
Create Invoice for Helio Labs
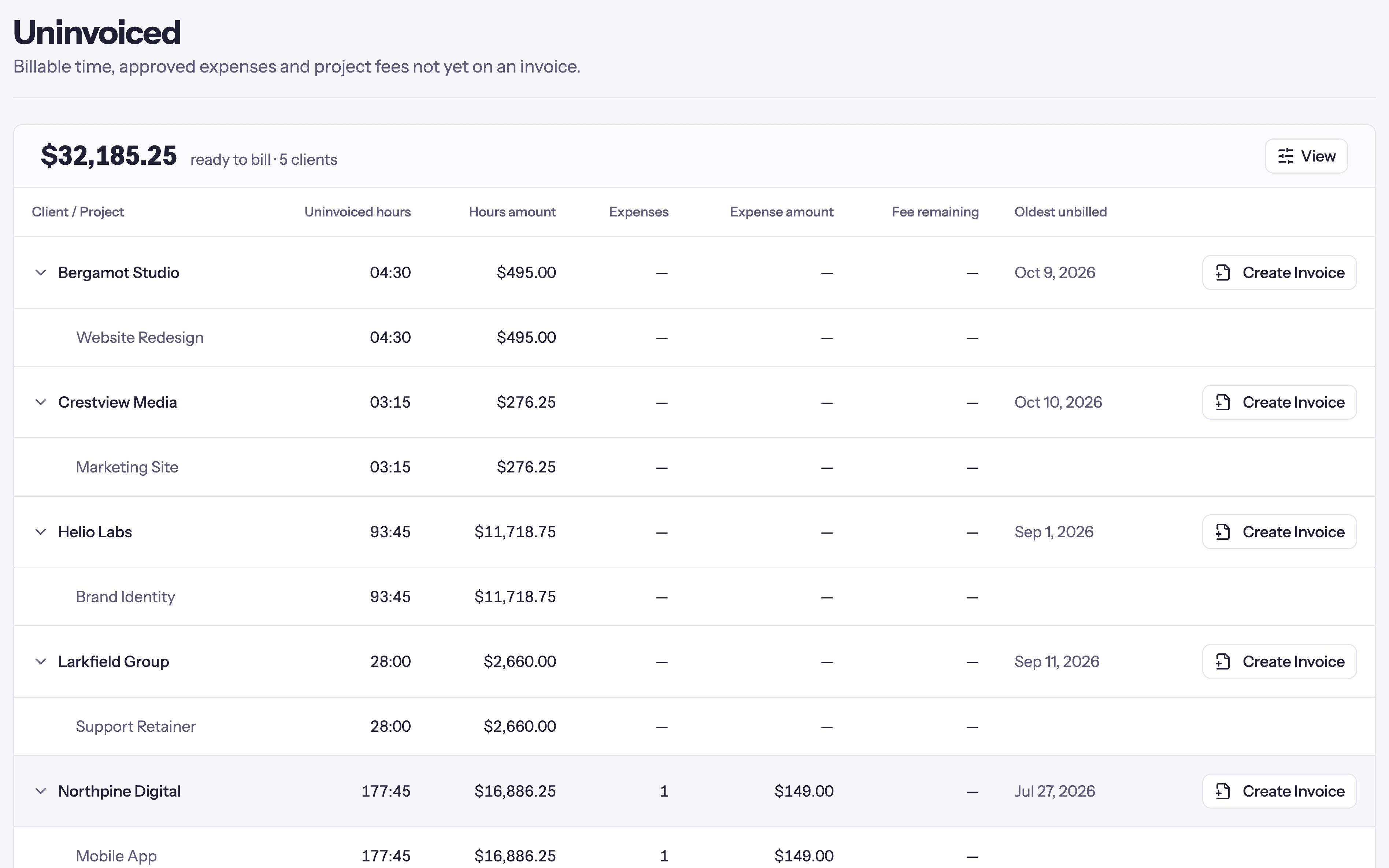(1279, 532)
